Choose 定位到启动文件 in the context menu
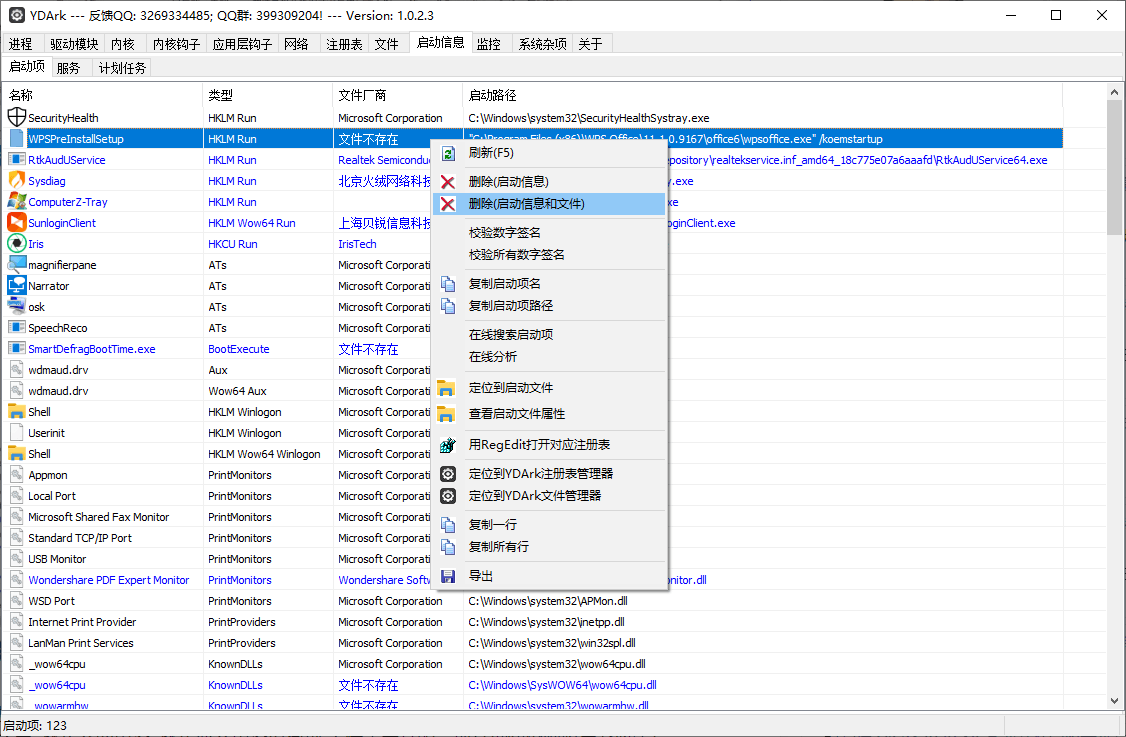Image resolution: width=1126 pixels, height=737 pixels. coord(511,388)
